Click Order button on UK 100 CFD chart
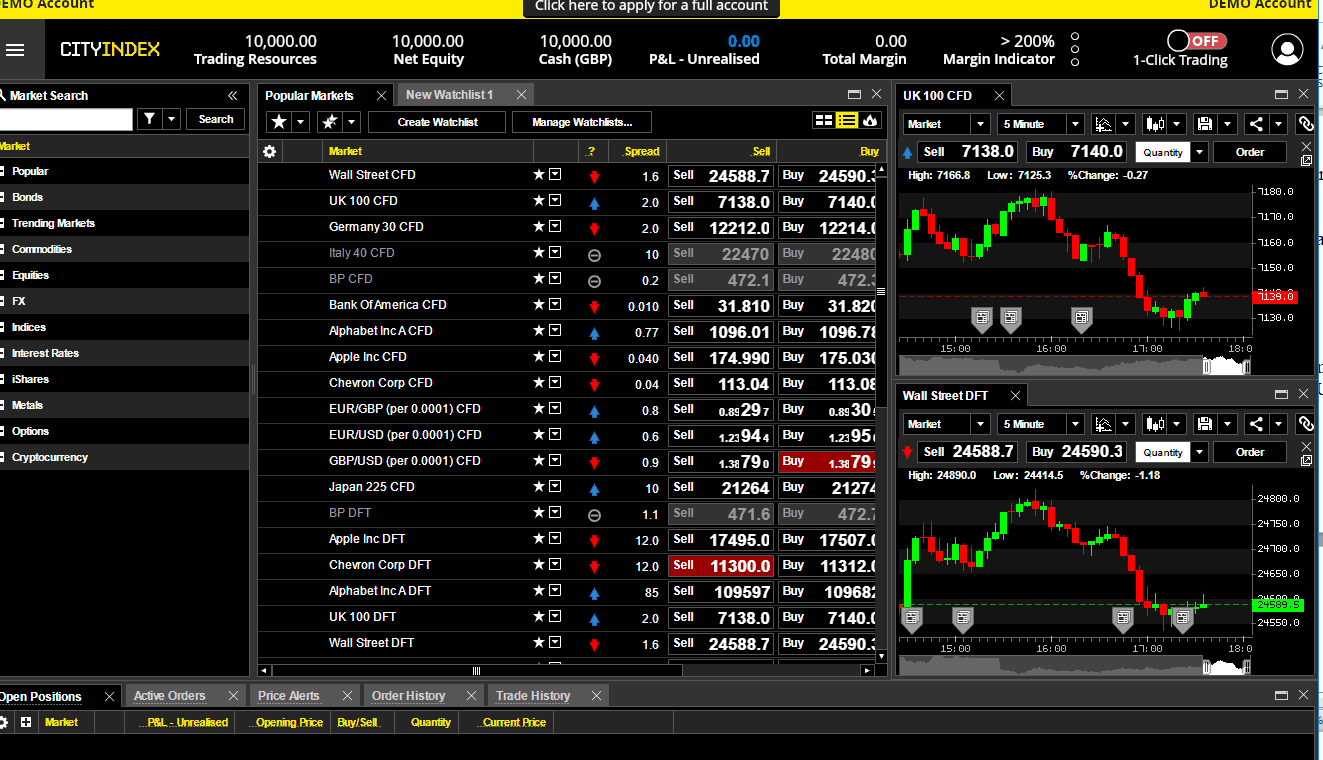This screenshot has height=760, width=1323. 1250,152
